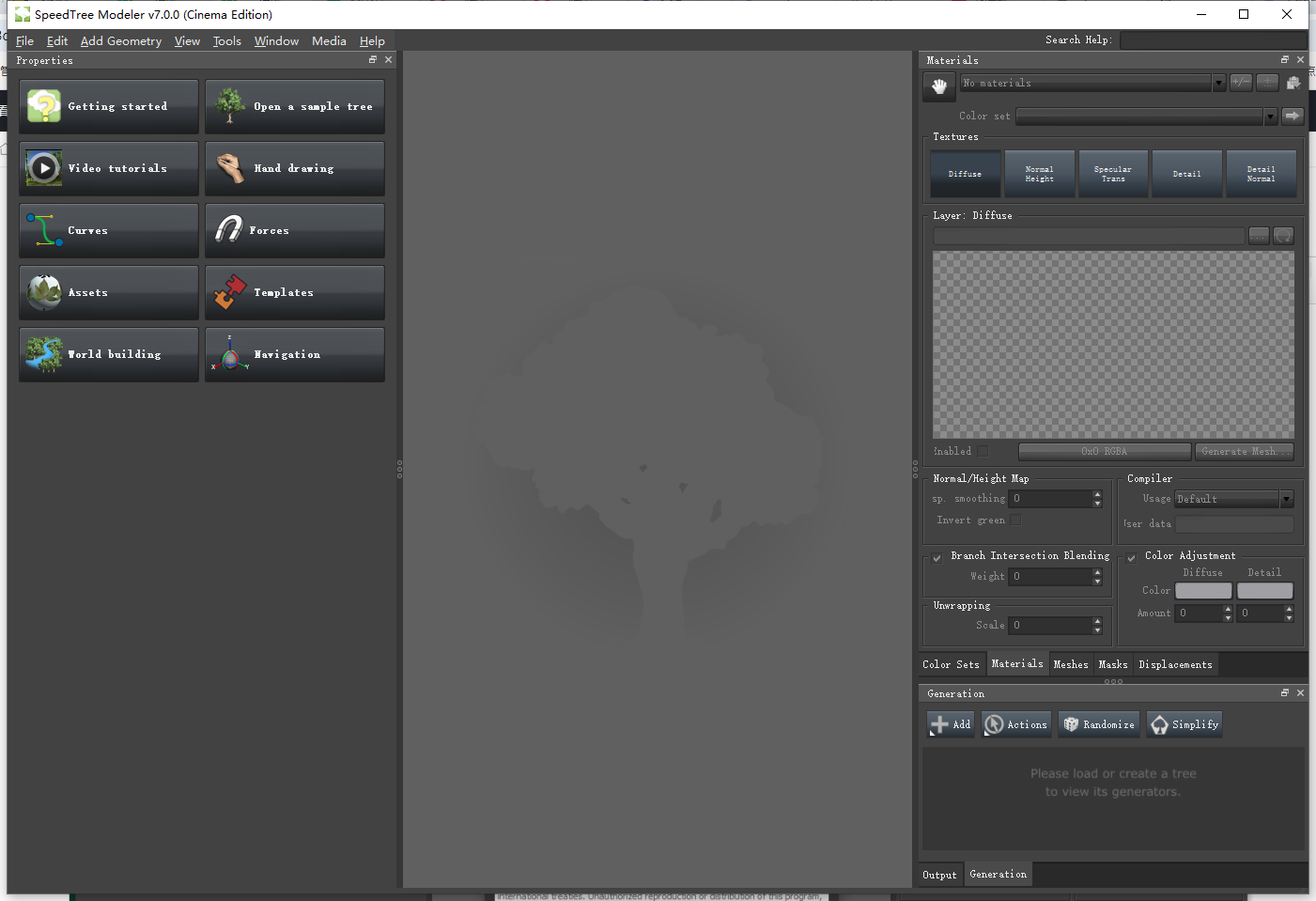The image size is (1316, 901).
Task: Open the Curves help topic
Action: coord(109,230)
